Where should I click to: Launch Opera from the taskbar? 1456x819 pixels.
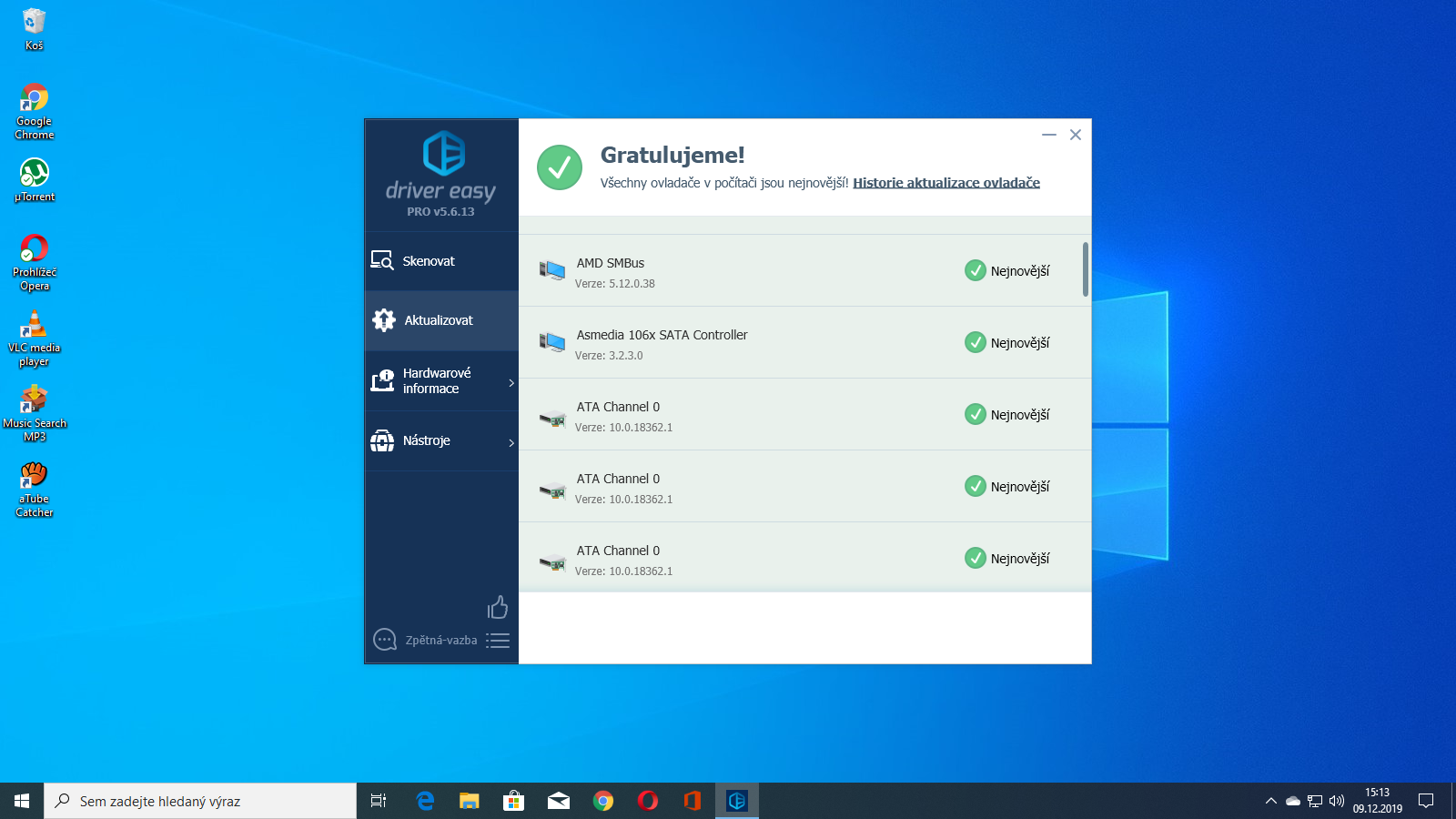click(648, 801)
